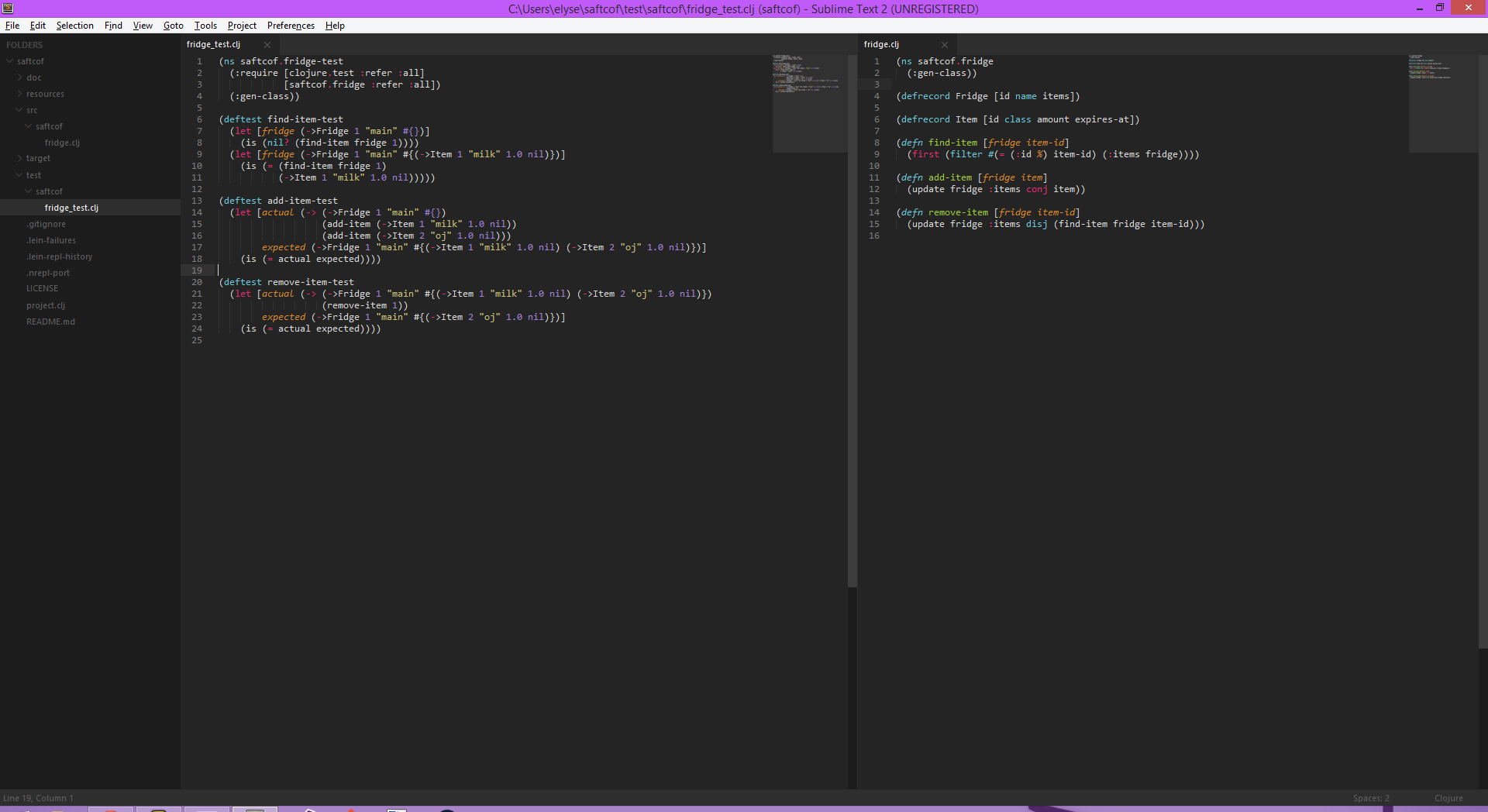Collapse the saftcof folder under src
The height and width of the screenshot is (812, 1488).
(x=29, y=126)
